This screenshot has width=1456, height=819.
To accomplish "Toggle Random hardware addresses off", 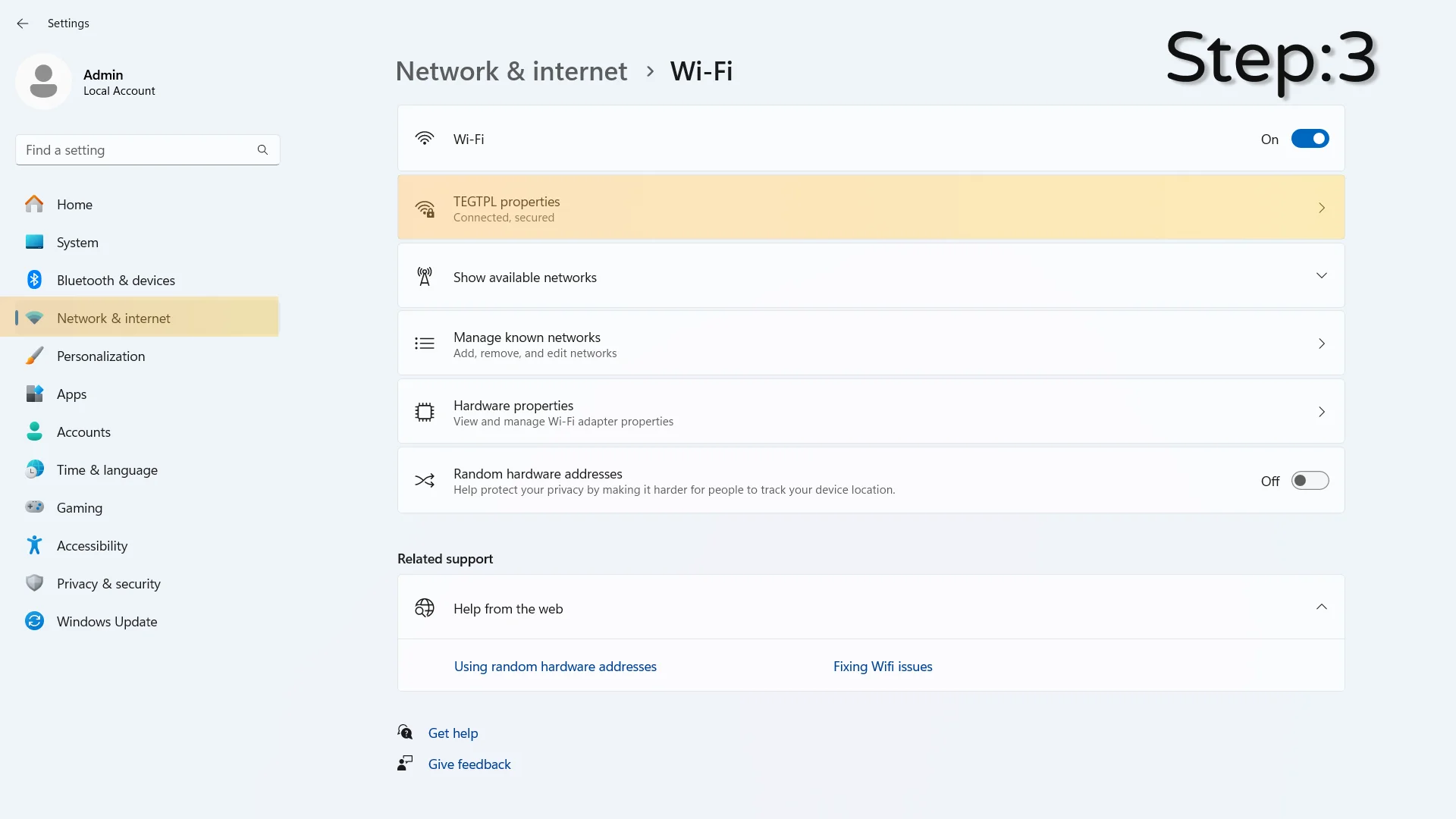I will click(1310, 481).
